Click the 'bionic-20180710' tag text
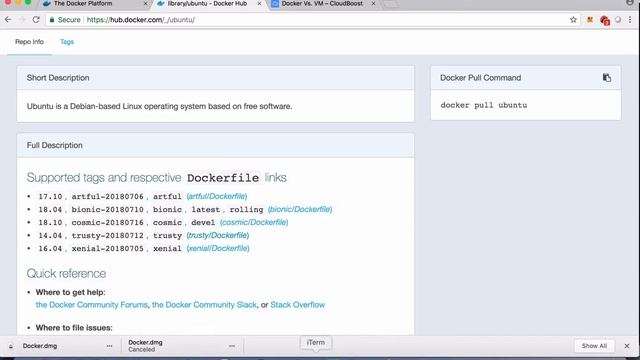 coord(108,209)
